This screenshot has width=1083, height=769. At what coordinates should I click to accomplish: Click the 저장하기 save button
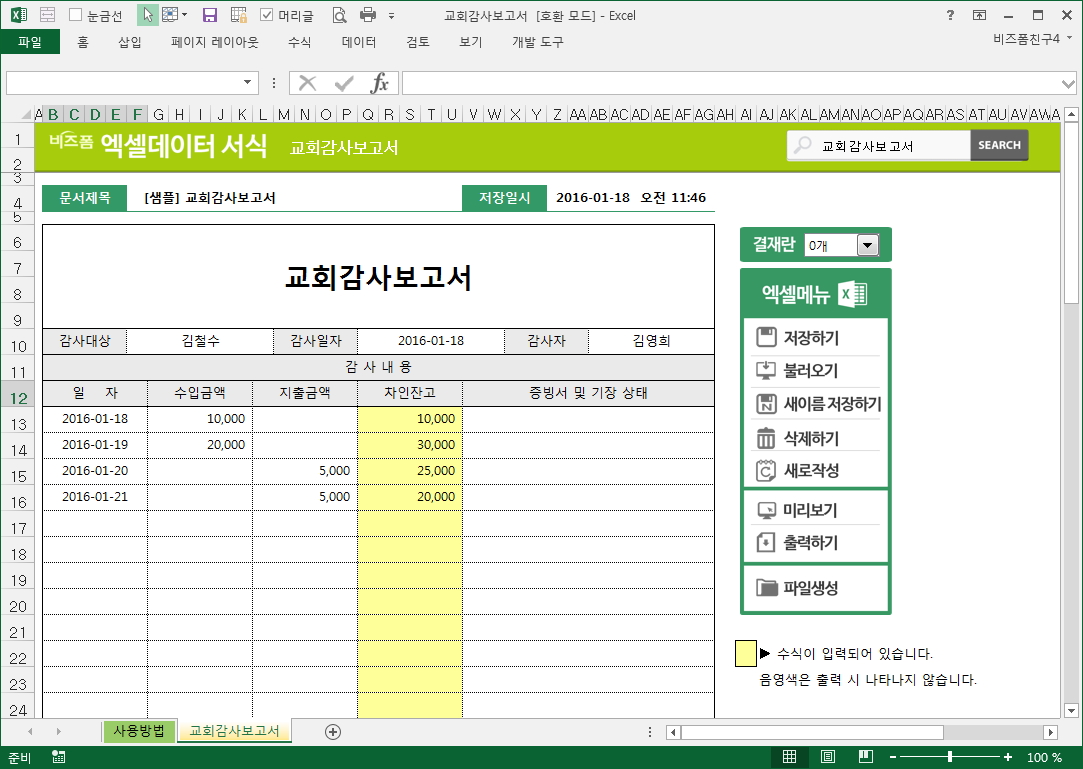coord(810,338)
